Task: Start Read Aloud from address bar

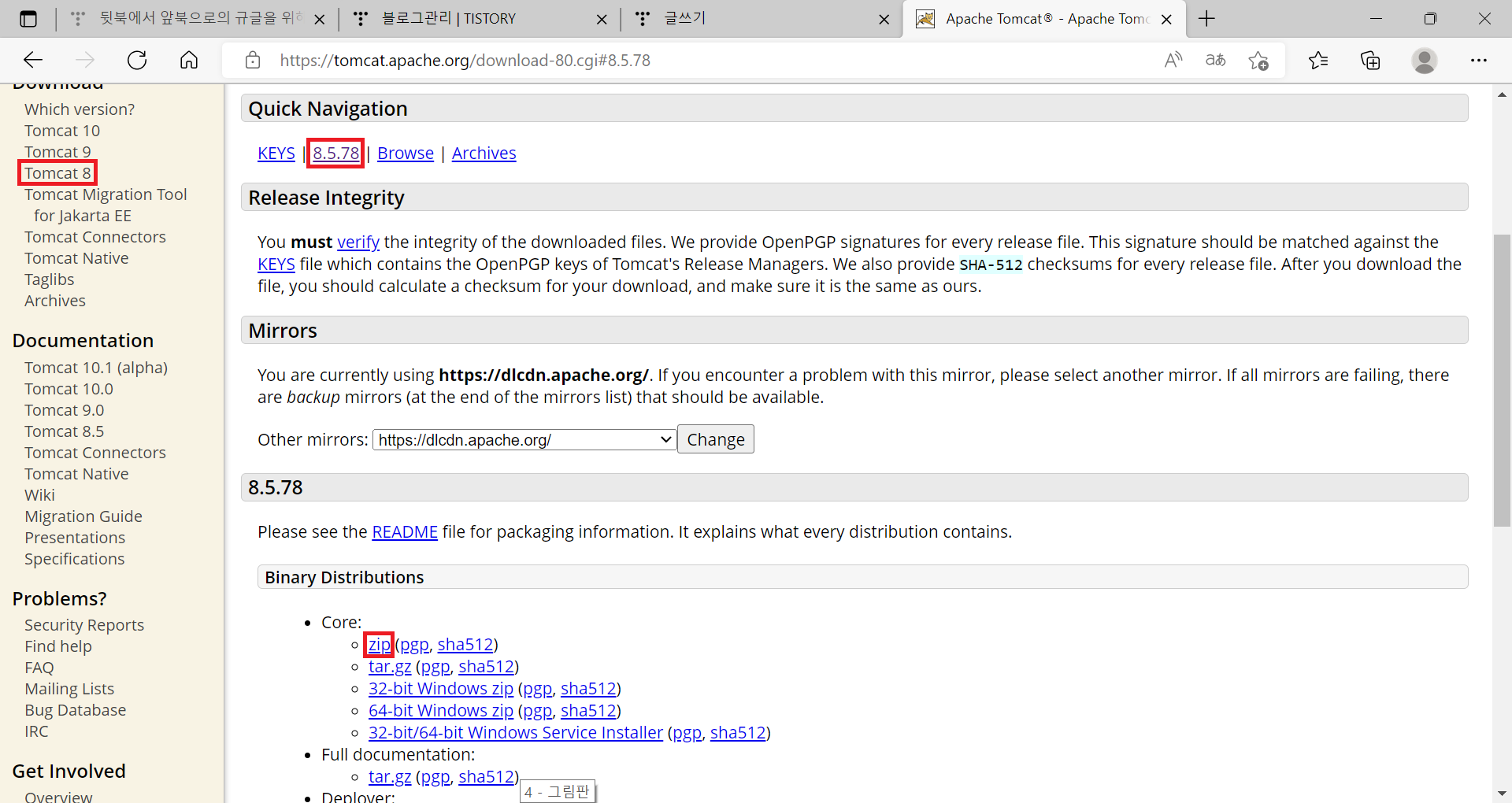Action: tap(1173, 60)
